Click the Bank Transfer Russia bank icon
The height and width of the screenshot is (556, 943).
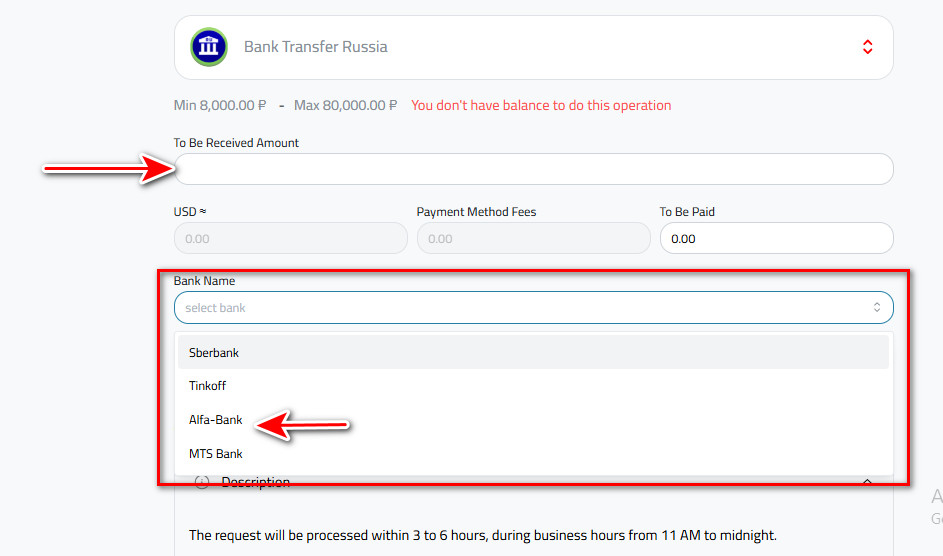click(209, 47)
